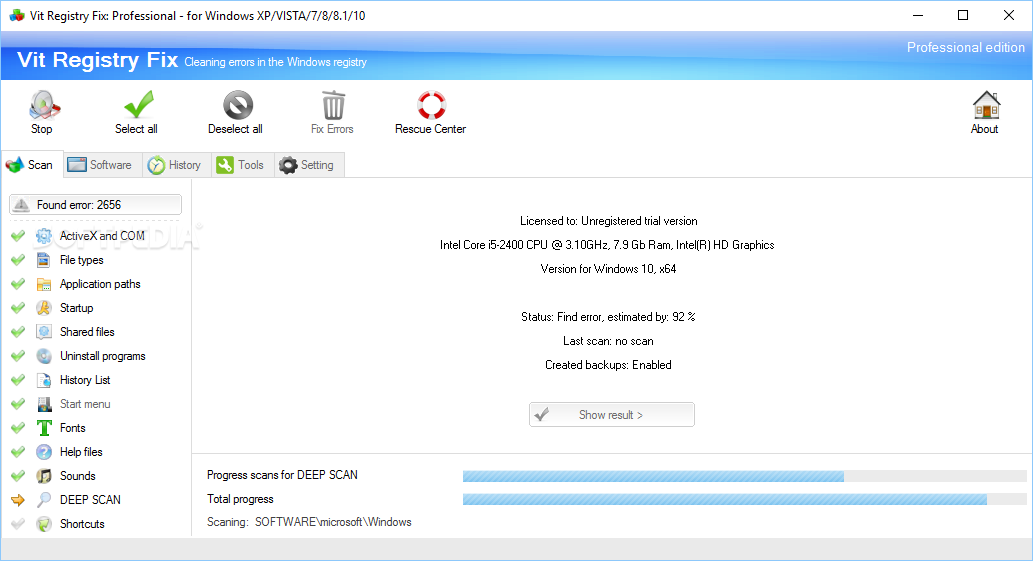Maximize the Vit Registry Fix window
The height and width of the screenshot is (561, 1033).
(x=963, y=15)
